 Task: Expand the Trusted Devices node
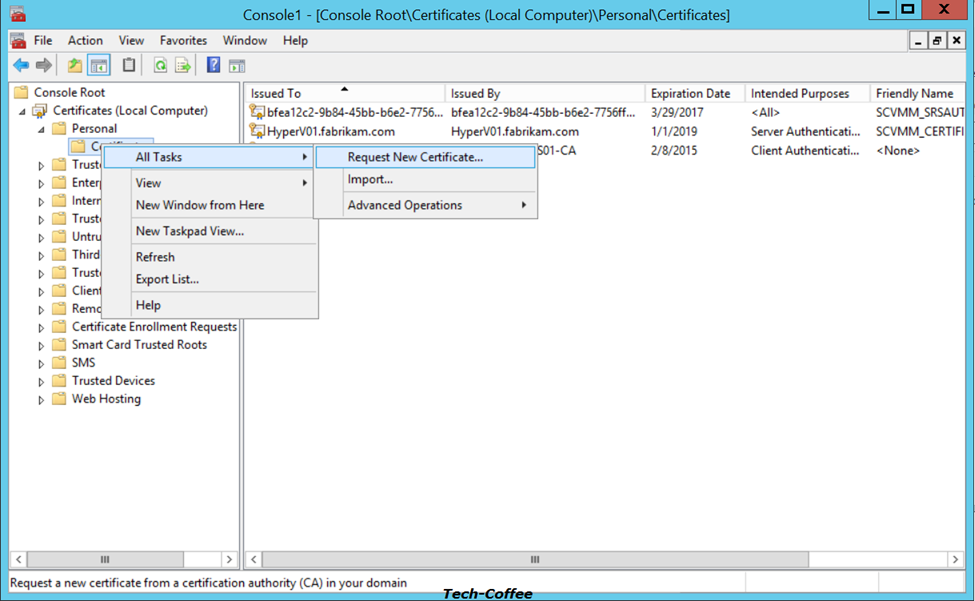point(41,382)
